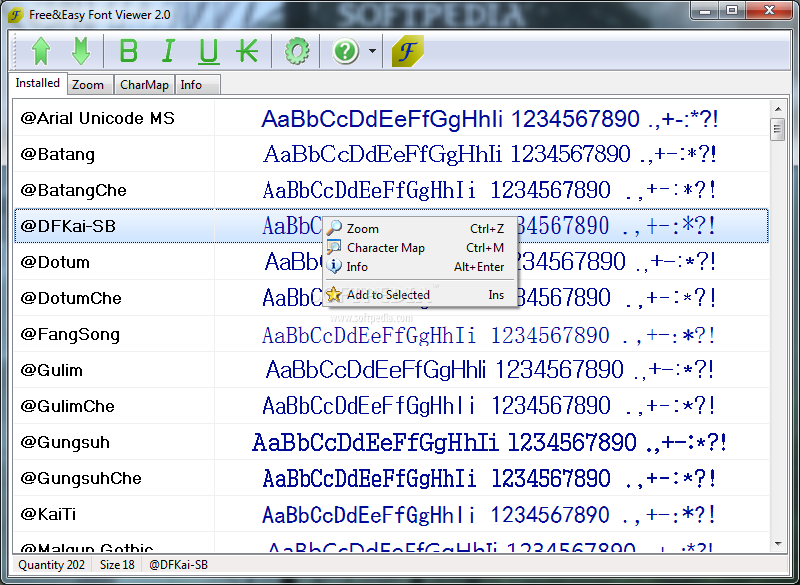
Task: Toggle Strikeout formatting button
Action: [x=248, y=51]
